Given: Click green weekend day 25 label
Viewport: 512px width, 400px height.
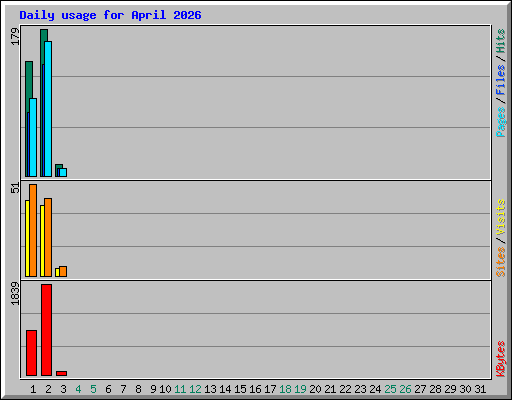Looking at the screenshot, I should click(390, 389).
